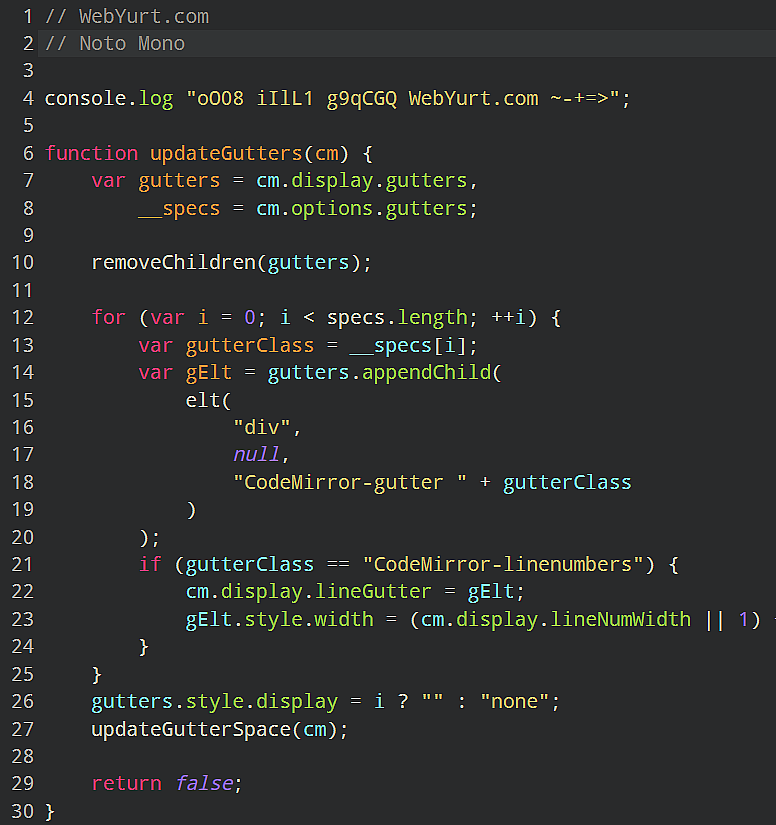Click the "if" keyword on line 21
Screen dimensions: 776x825
tap(150, 564)
